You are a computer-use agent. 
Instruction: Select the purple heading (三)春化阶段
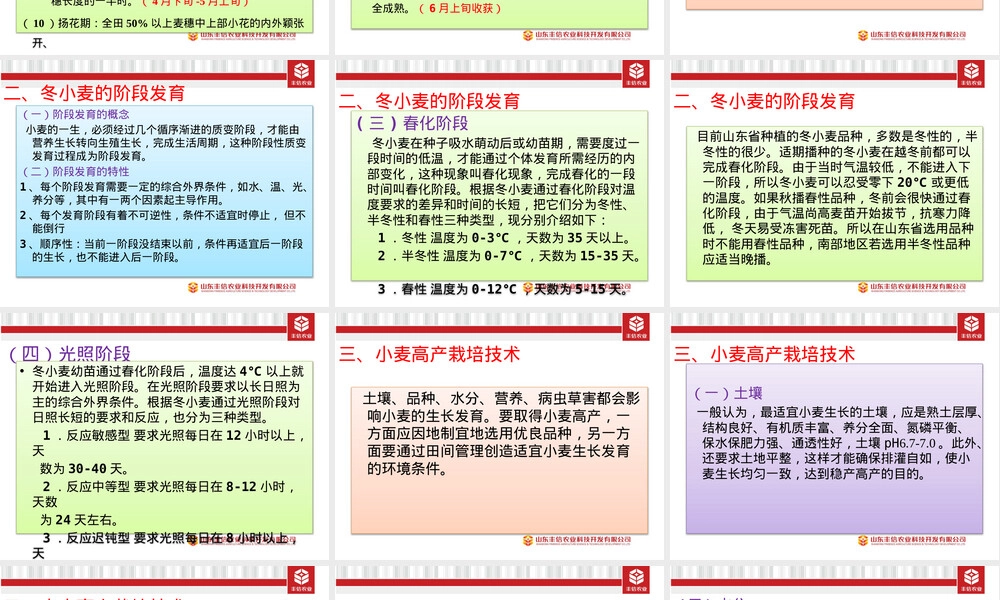[412, 123]
